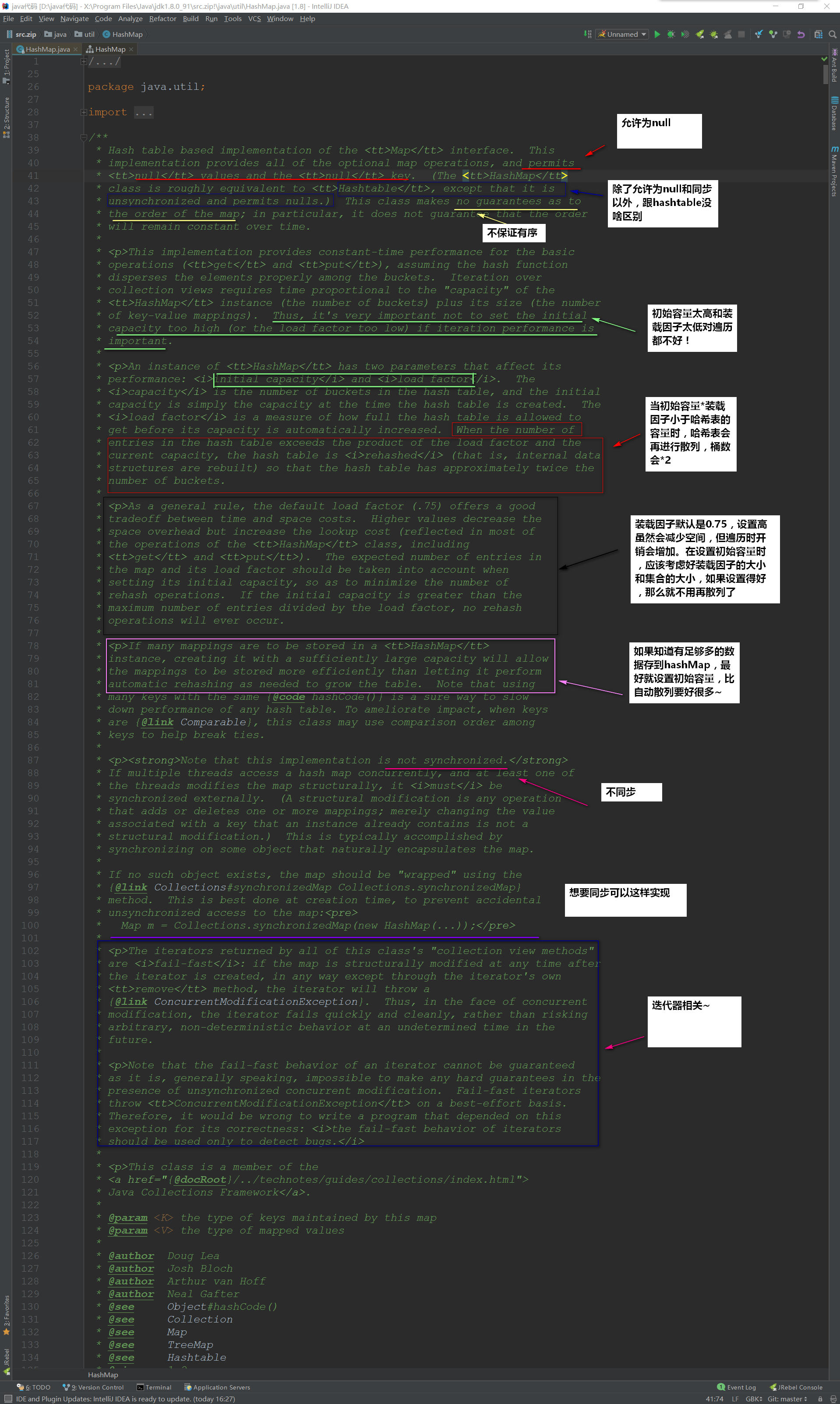Viewport: 840px width, 1404px height.
Task: Close the HashMap.java tab
Action: click(x=76, y=49)
